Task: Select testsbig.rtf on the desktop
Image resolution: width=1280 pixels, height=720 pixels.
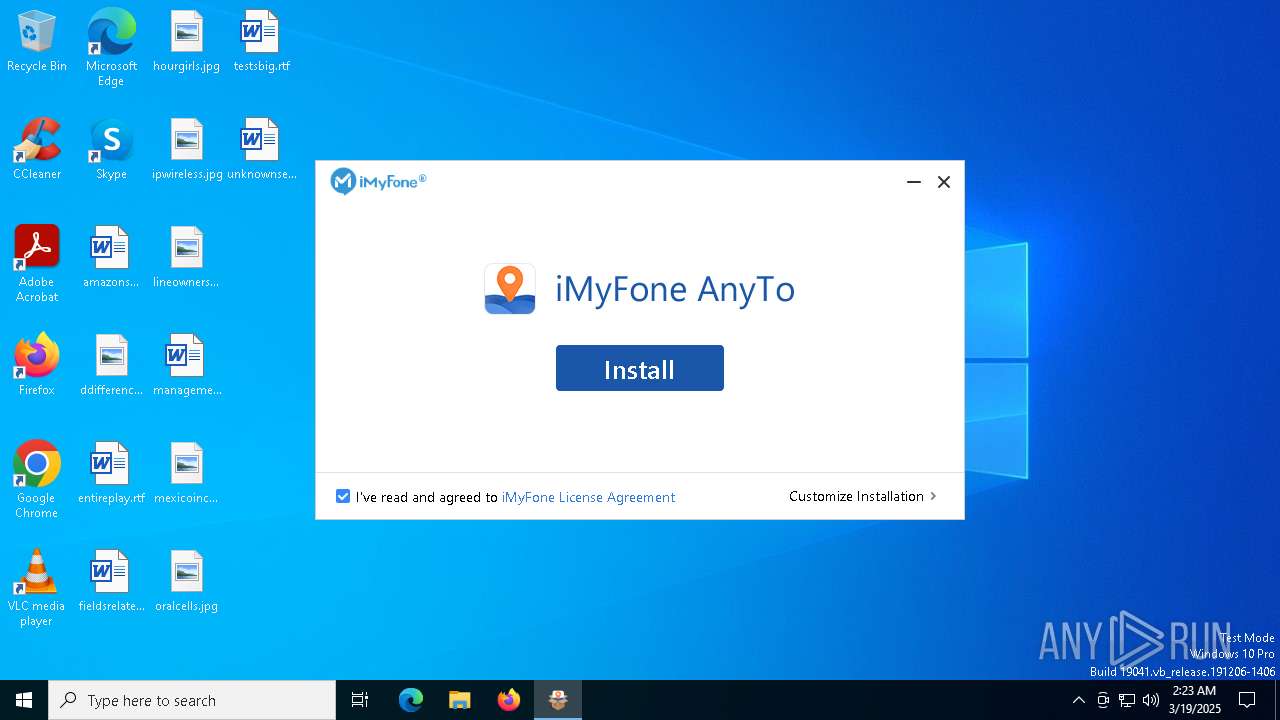Action: (261, 42)
